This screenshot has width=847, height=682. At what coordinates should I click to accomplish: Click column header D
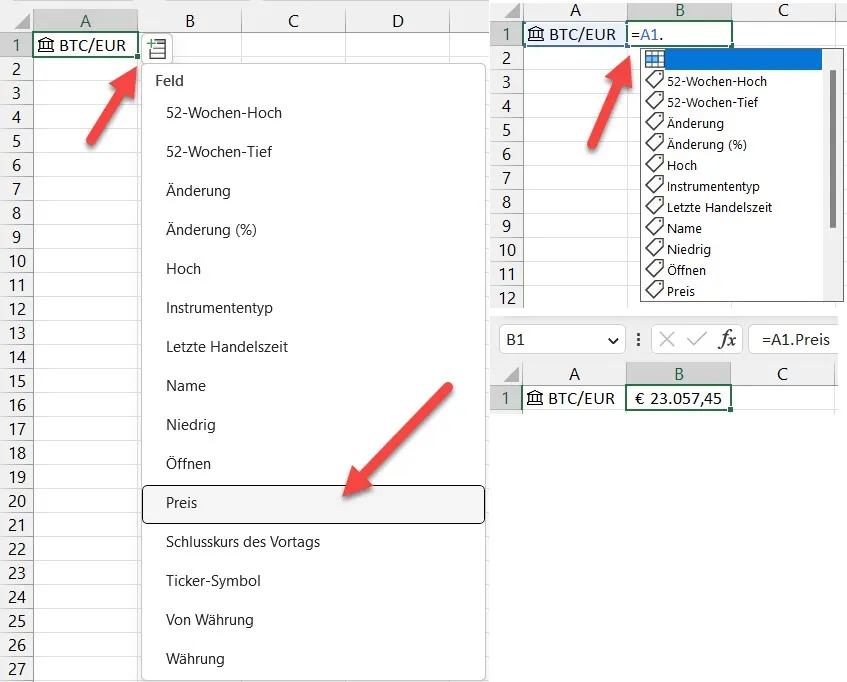tap(397, 21)
